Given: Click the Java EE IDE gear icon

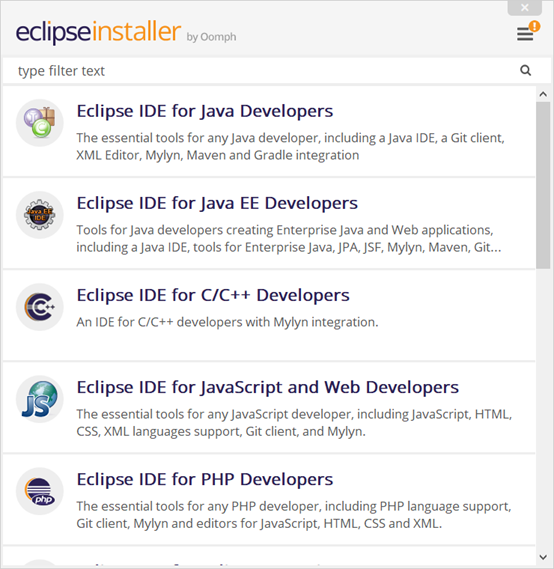Looking at the screenshot, I should (x=40, y=215).
